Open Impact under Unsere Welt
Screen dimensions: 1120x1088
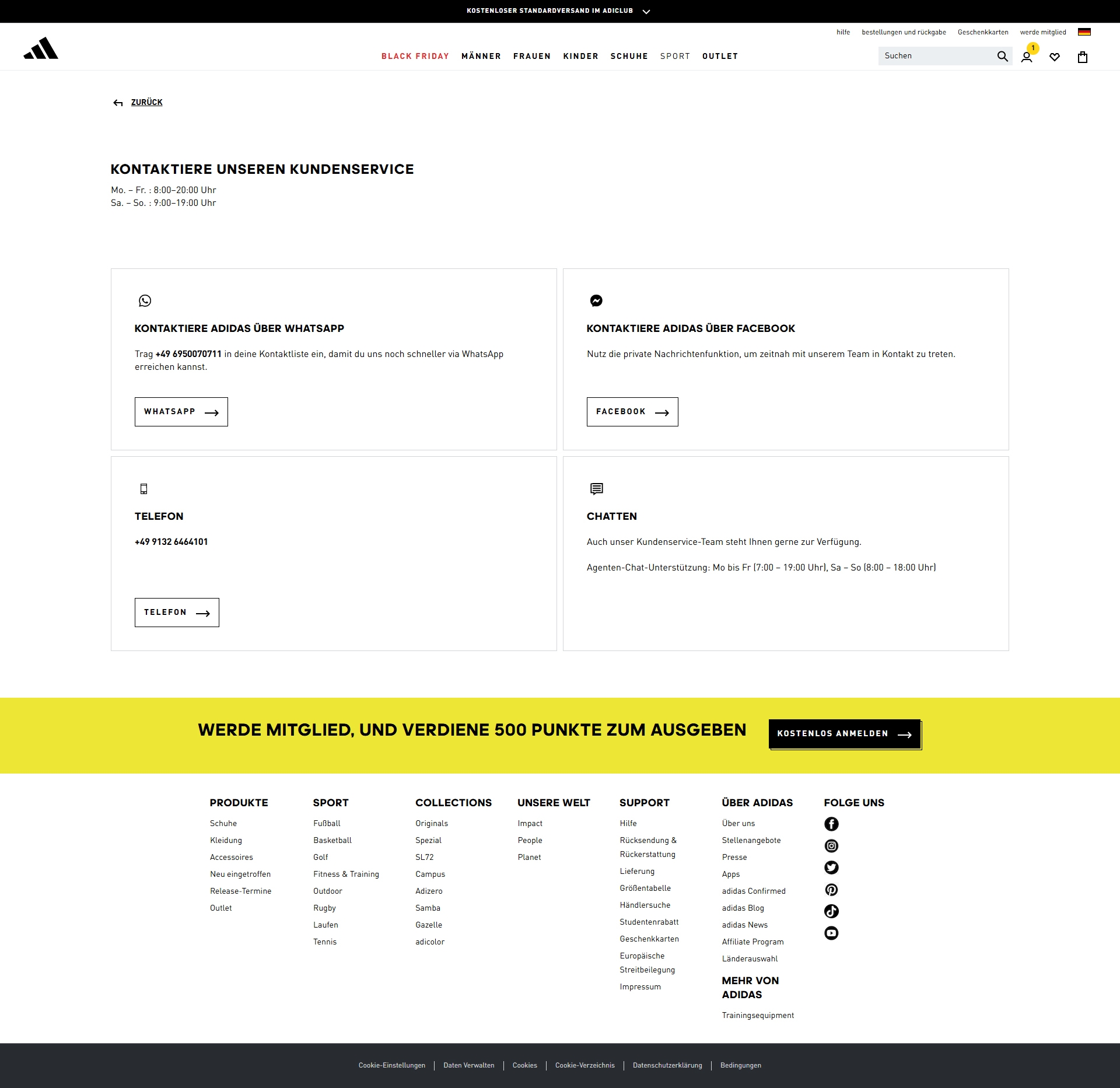point(530,824)
